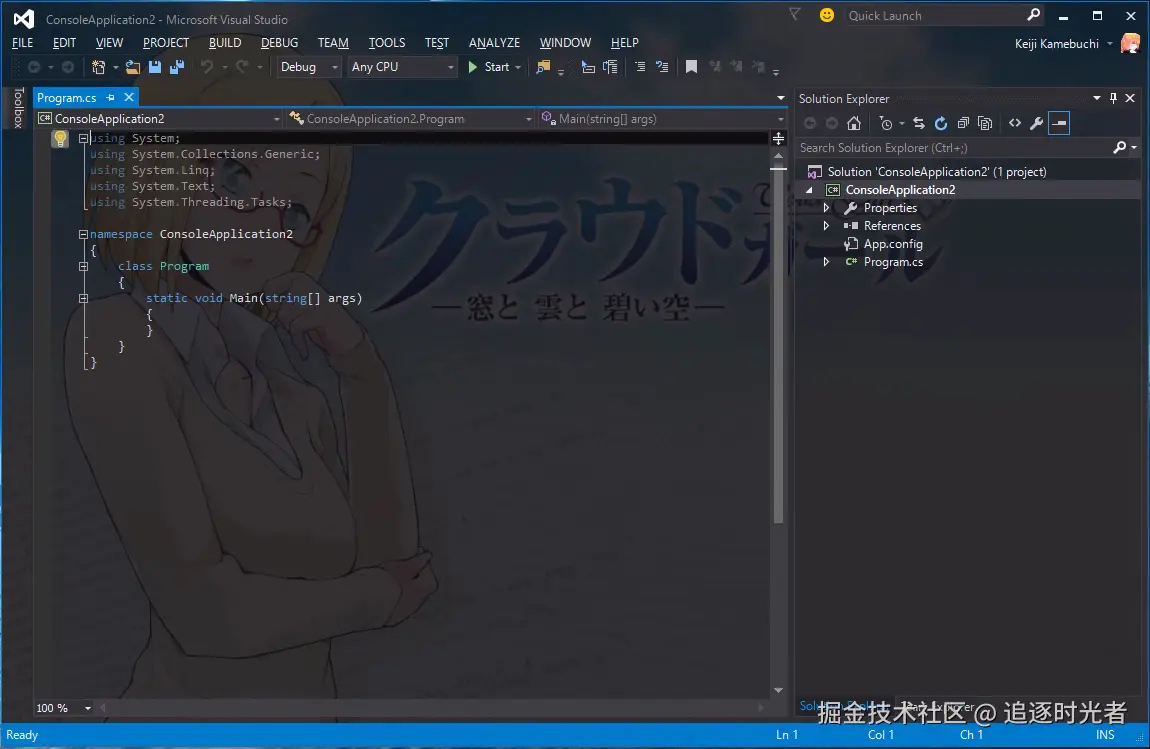Click the Home icon in Solution Explorer

click(x=854, y=123)
